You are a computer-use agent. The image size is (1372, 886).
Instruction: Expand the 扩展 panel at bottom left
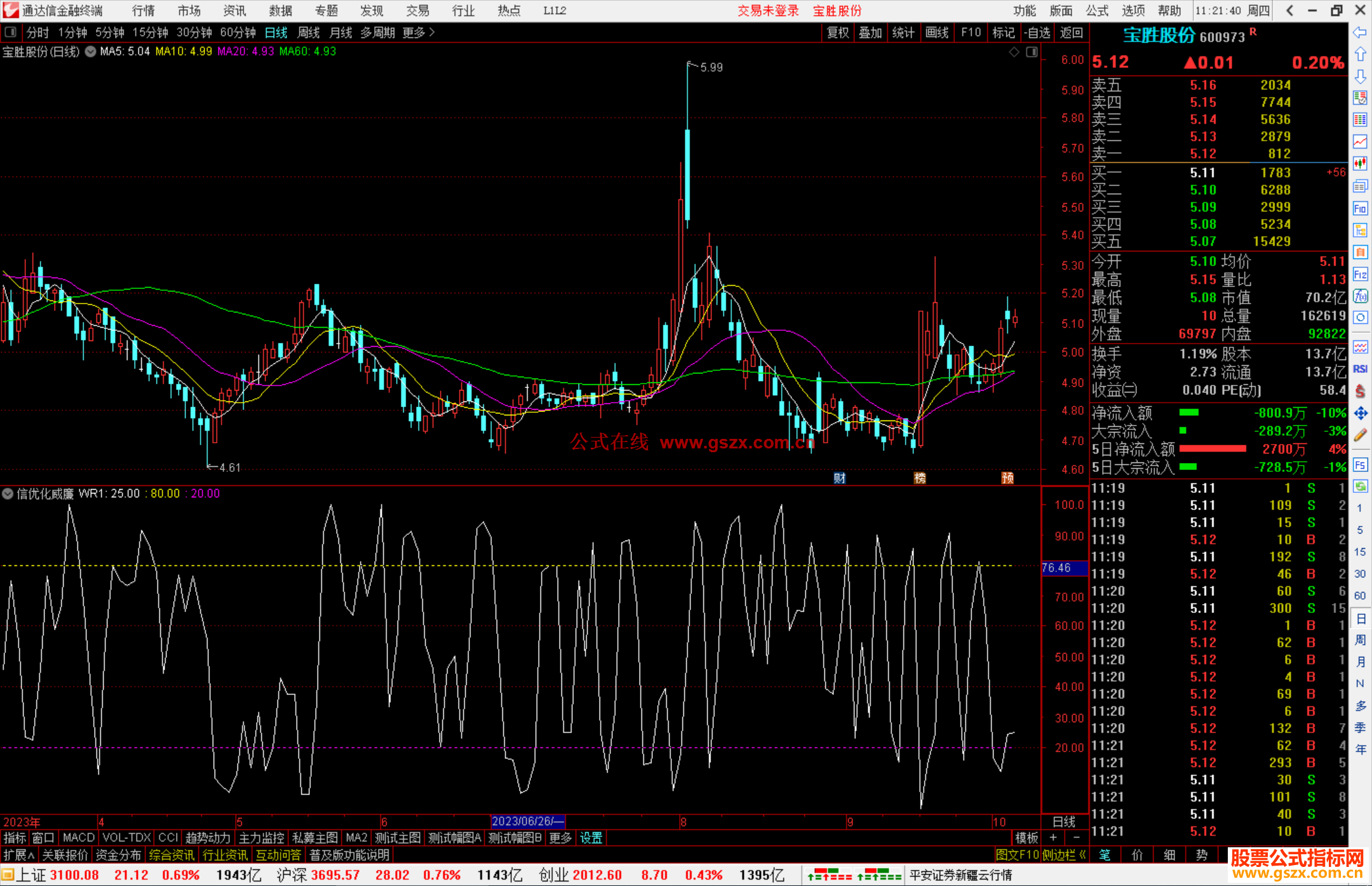[x=19, y=855]
